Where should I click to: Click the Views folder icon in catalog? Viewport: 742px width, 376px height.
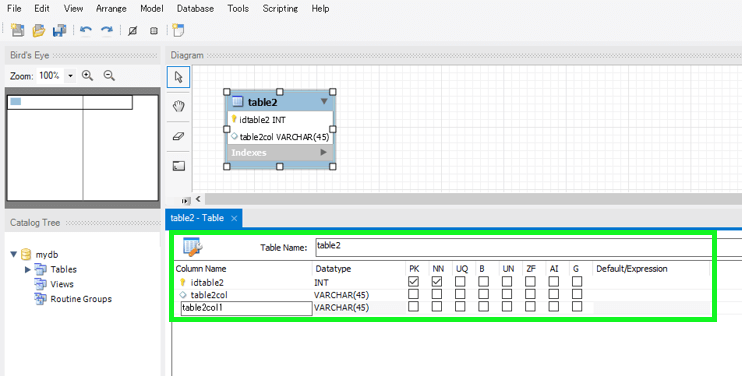coord(40,284)
